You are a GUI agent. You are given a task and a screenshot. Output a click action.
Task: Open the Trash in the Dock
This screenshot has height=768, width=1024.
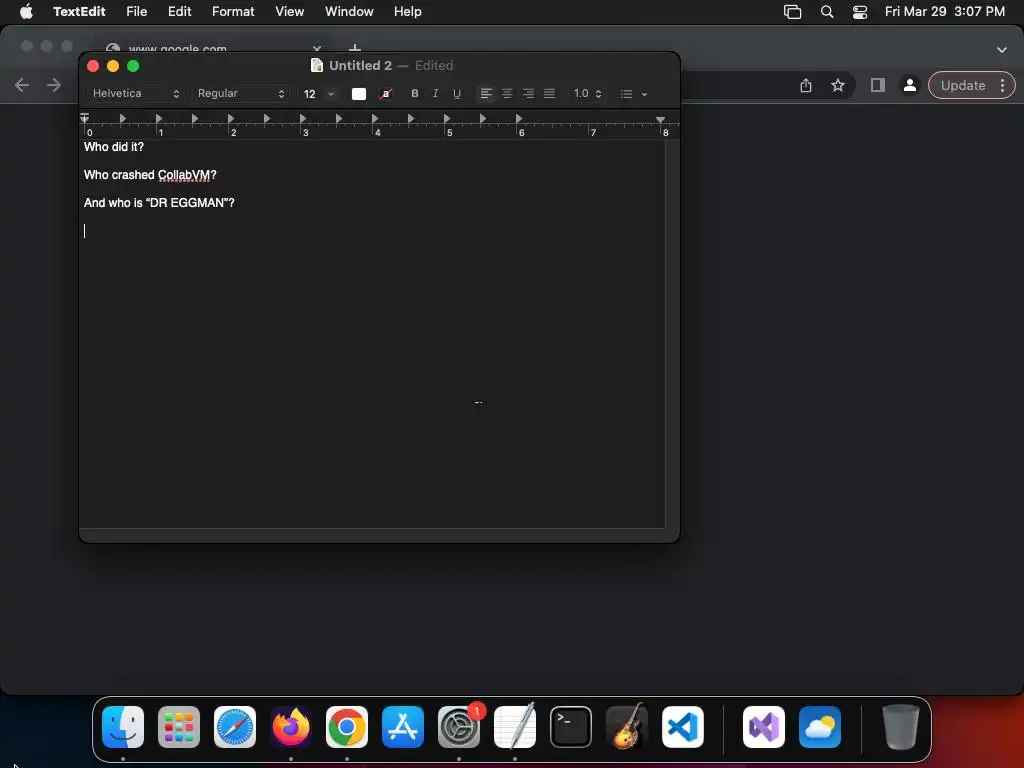point(901,727)
